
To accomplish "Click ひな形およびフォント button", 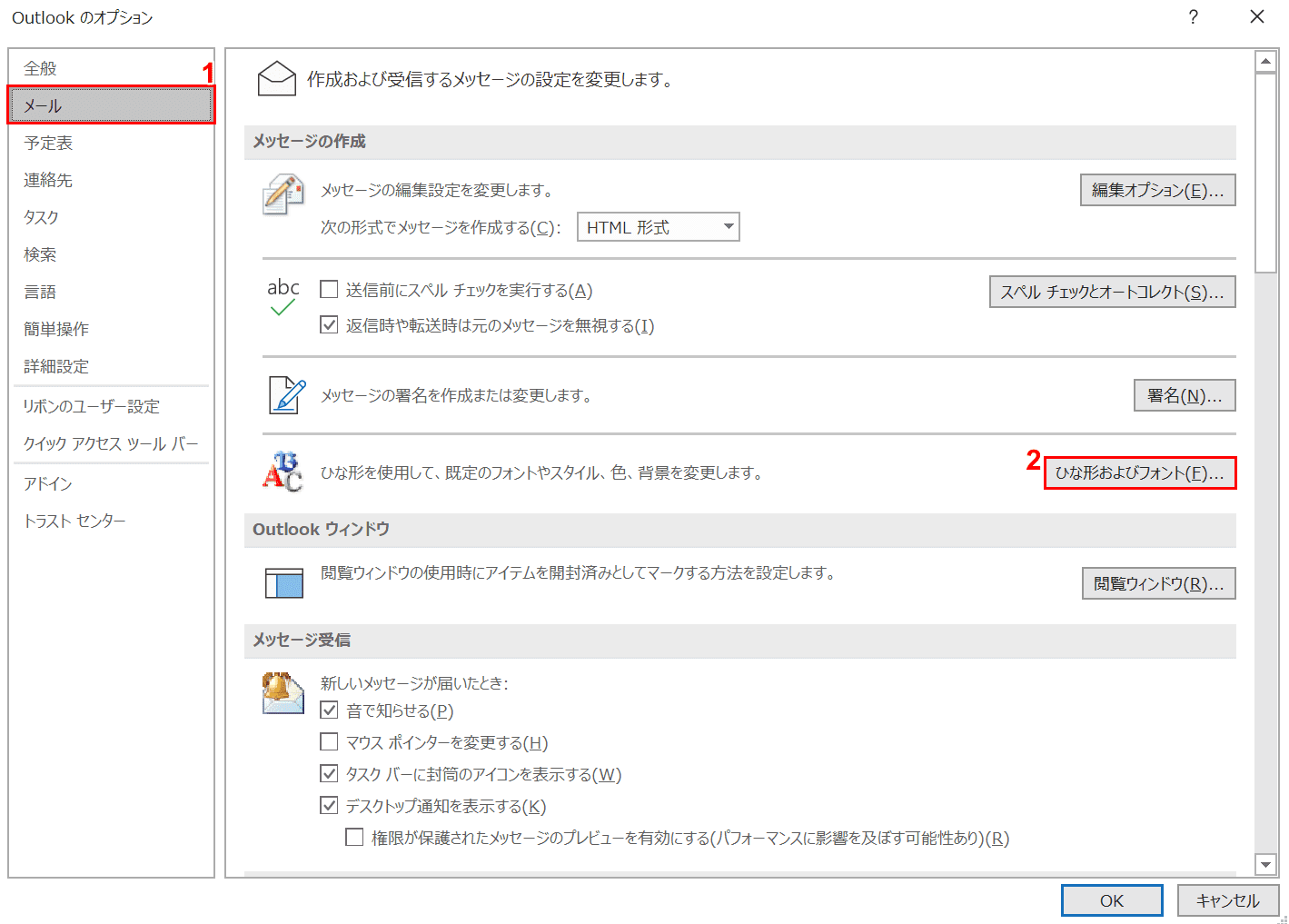I will tap(1140, 472).
